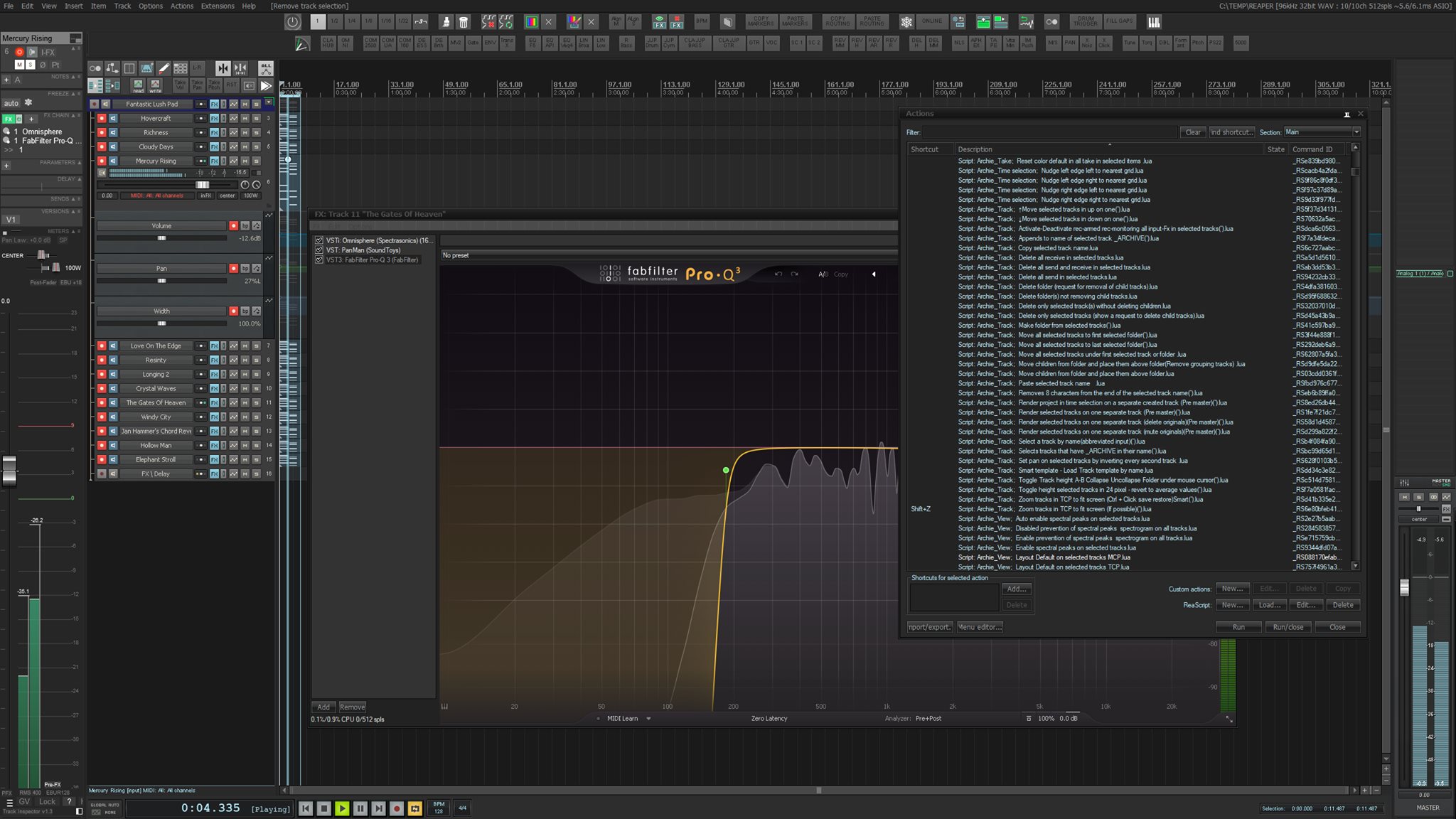Mute the Crystal Waves track
Image resolution: width=1456 pixels, height=819 pixels.
click(245, 389)
